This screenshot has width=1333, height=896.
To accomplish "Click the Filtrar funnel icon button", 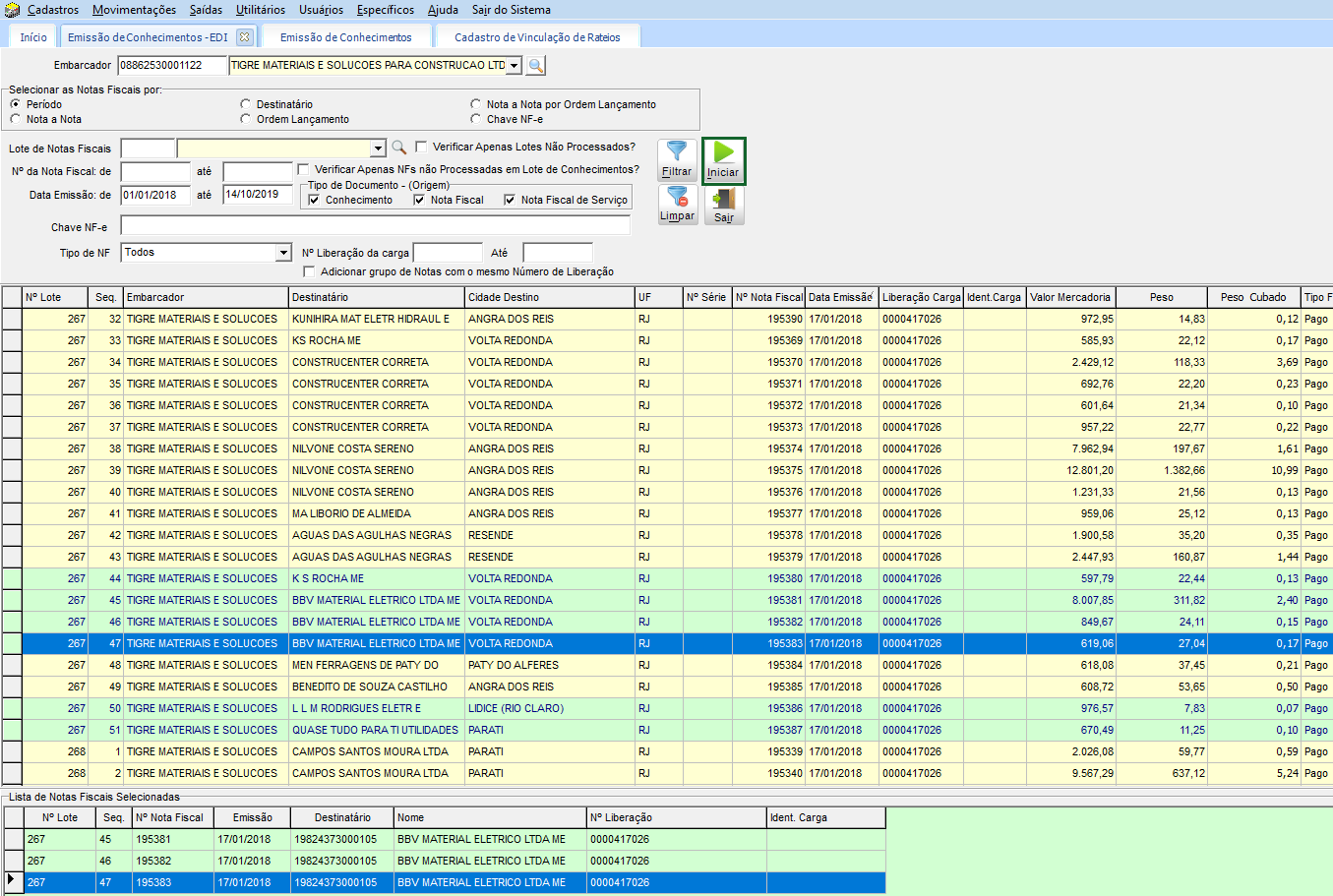I will [677, 159].
